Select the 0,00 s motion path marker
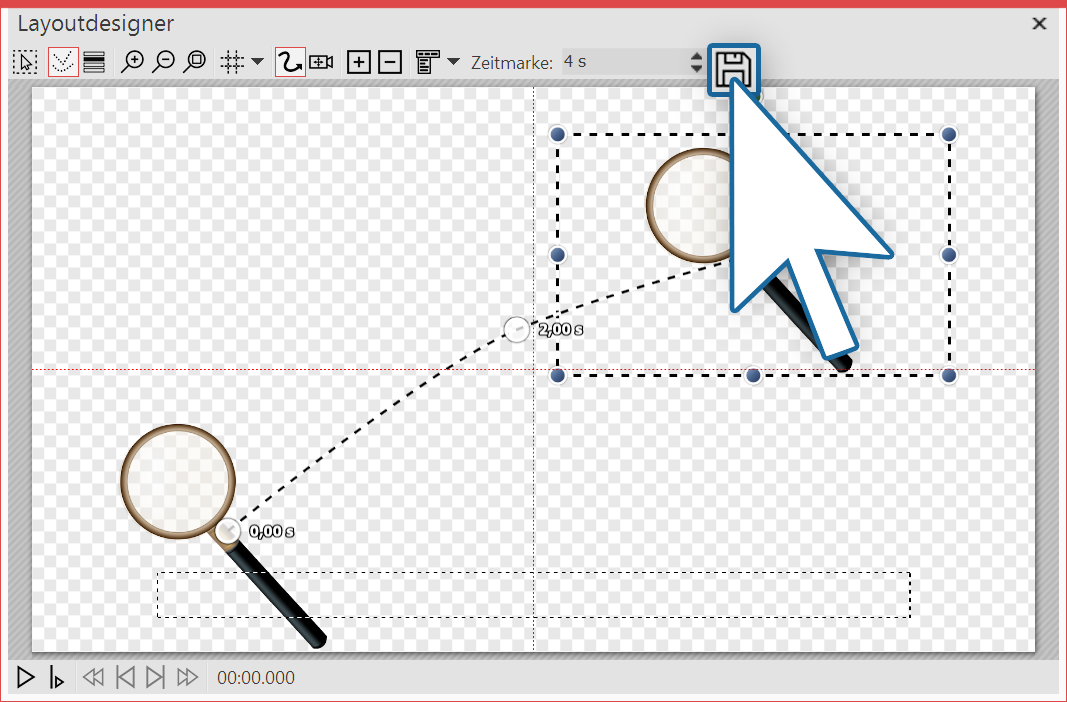The width and height of the screenshot is (1067, 702). coord(228,531)
